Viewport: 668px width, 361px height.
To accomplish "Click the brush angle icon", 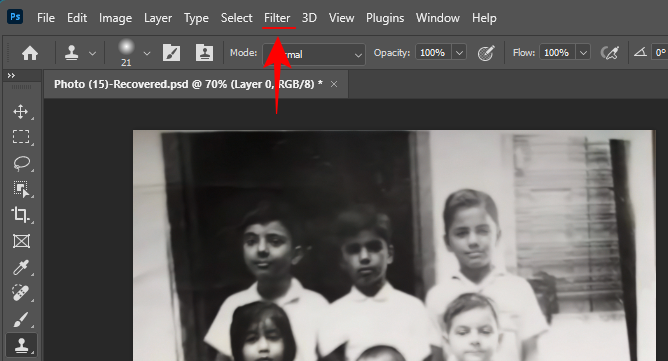I will 640,52.
